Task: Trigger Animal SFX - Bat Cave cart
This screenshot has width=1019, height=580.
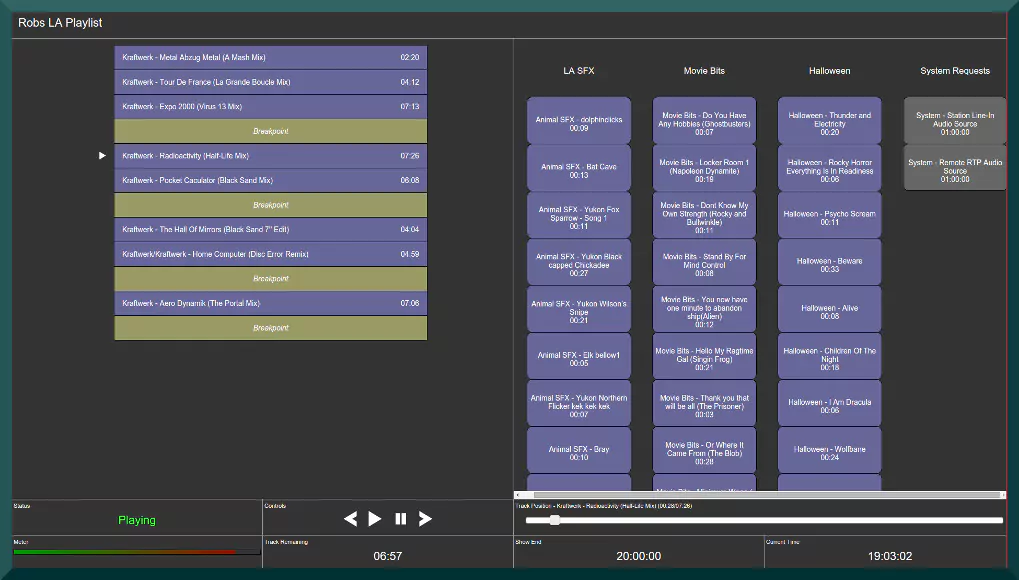Action: point(578,168)
